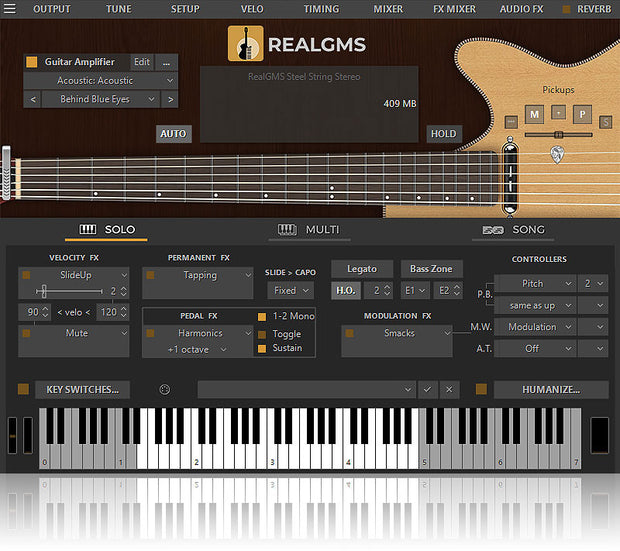This screenshot has height=551, width=620.
Task: Enable the Harmonics pedal FX
Action: [x=151, y=333]
